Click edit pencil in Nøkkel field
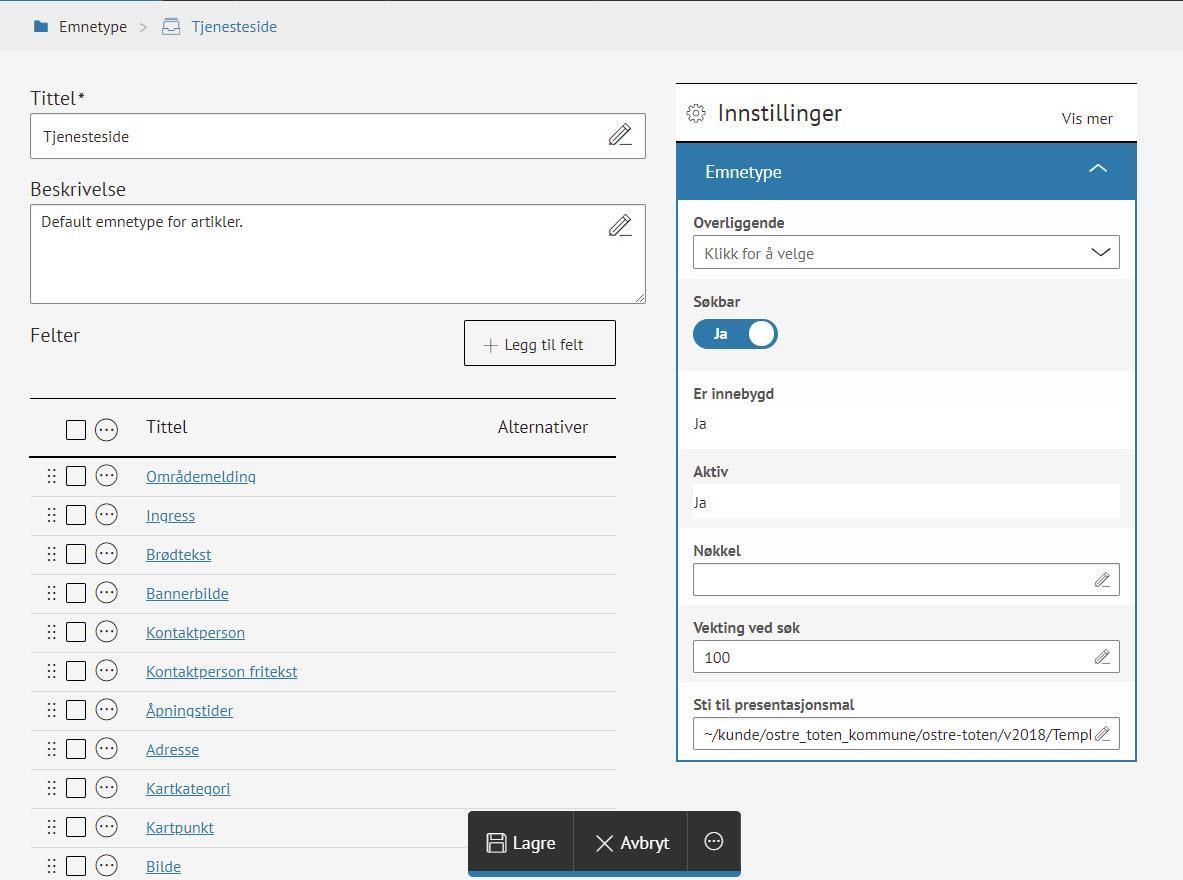Image resolution: width=1183 pixels, height=880 pixels. 1102,580
